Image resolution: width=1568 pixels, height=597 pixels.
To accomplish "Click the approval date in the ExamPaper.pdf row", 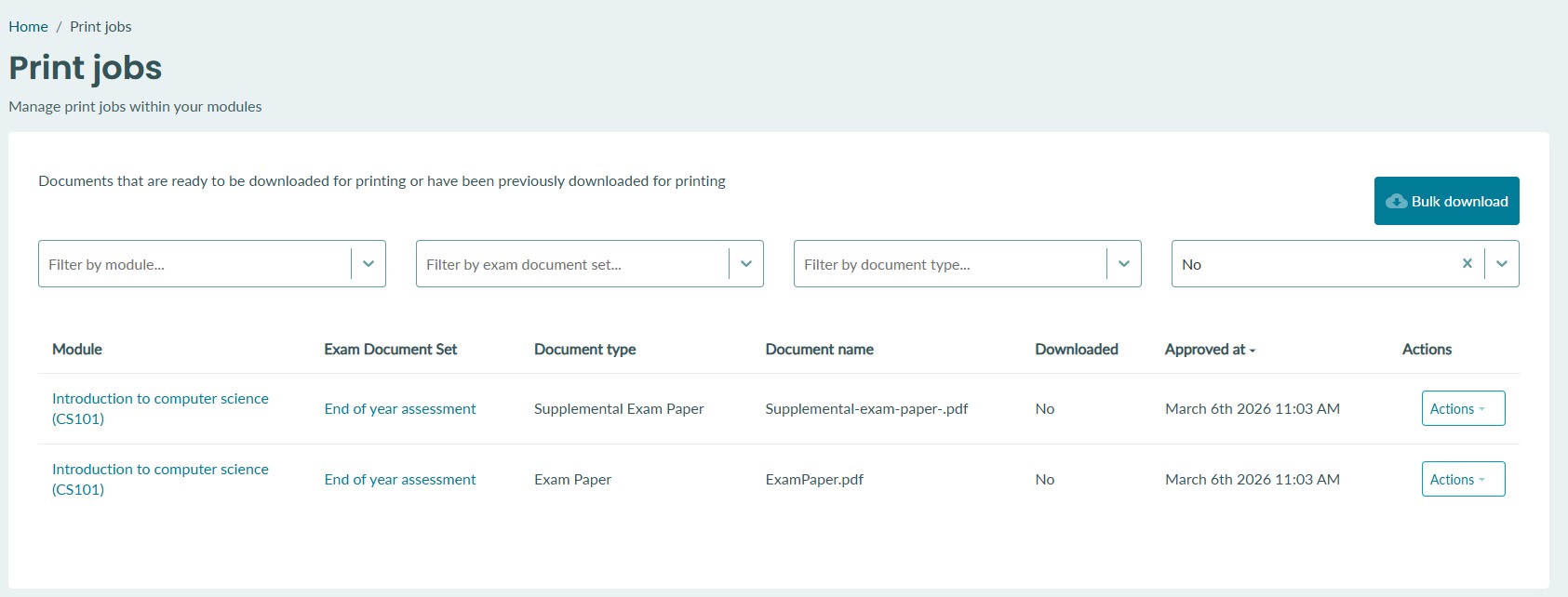I will [x=1253, y=479].
